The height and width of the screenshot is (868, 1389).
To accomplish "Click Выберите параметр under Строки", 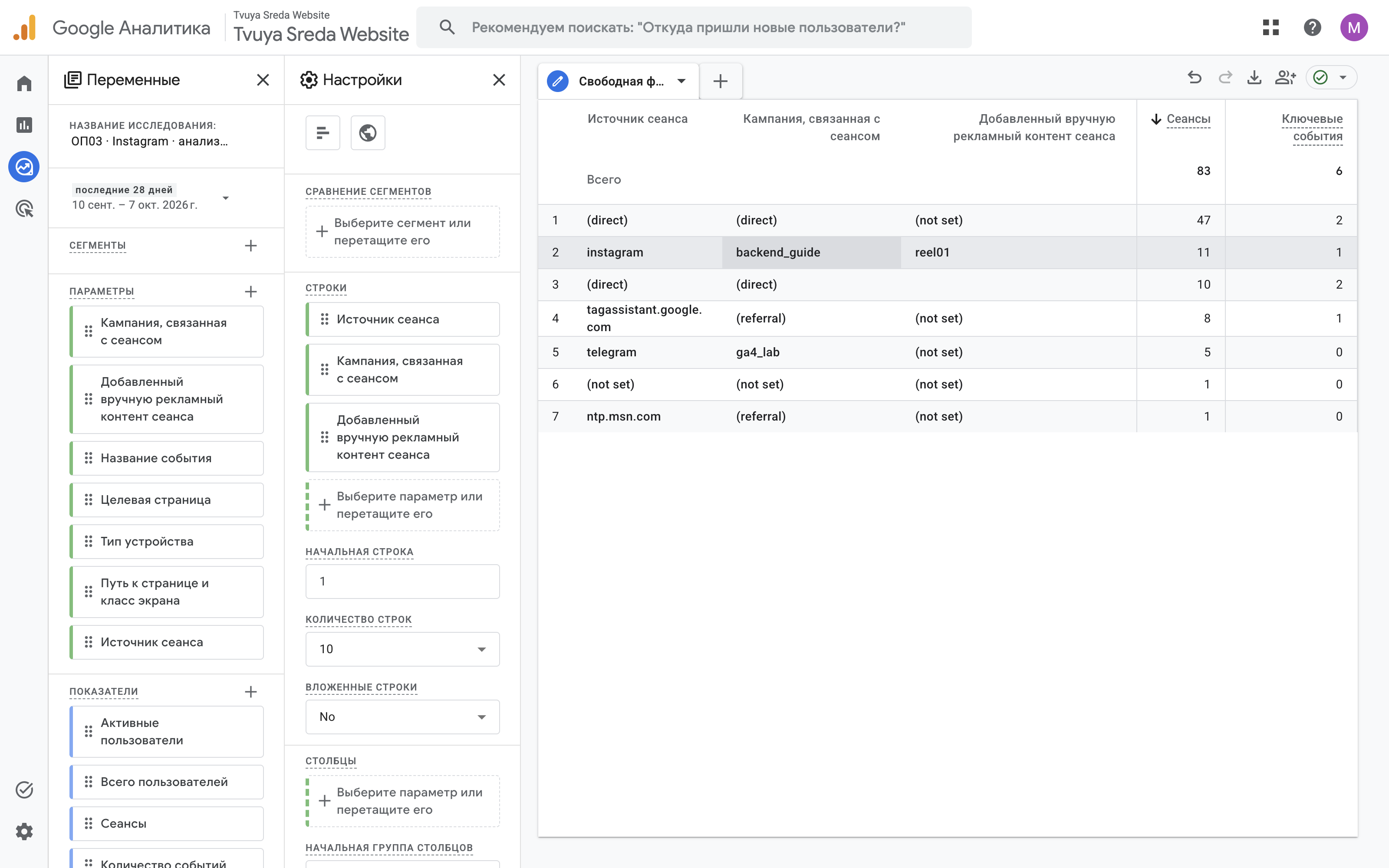I will (402, 505).
